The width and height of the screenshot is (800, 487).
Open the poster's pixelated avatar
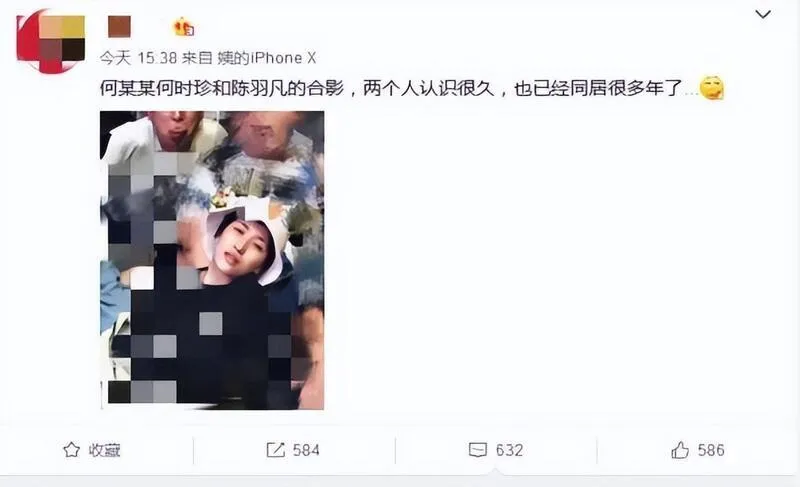51,41
